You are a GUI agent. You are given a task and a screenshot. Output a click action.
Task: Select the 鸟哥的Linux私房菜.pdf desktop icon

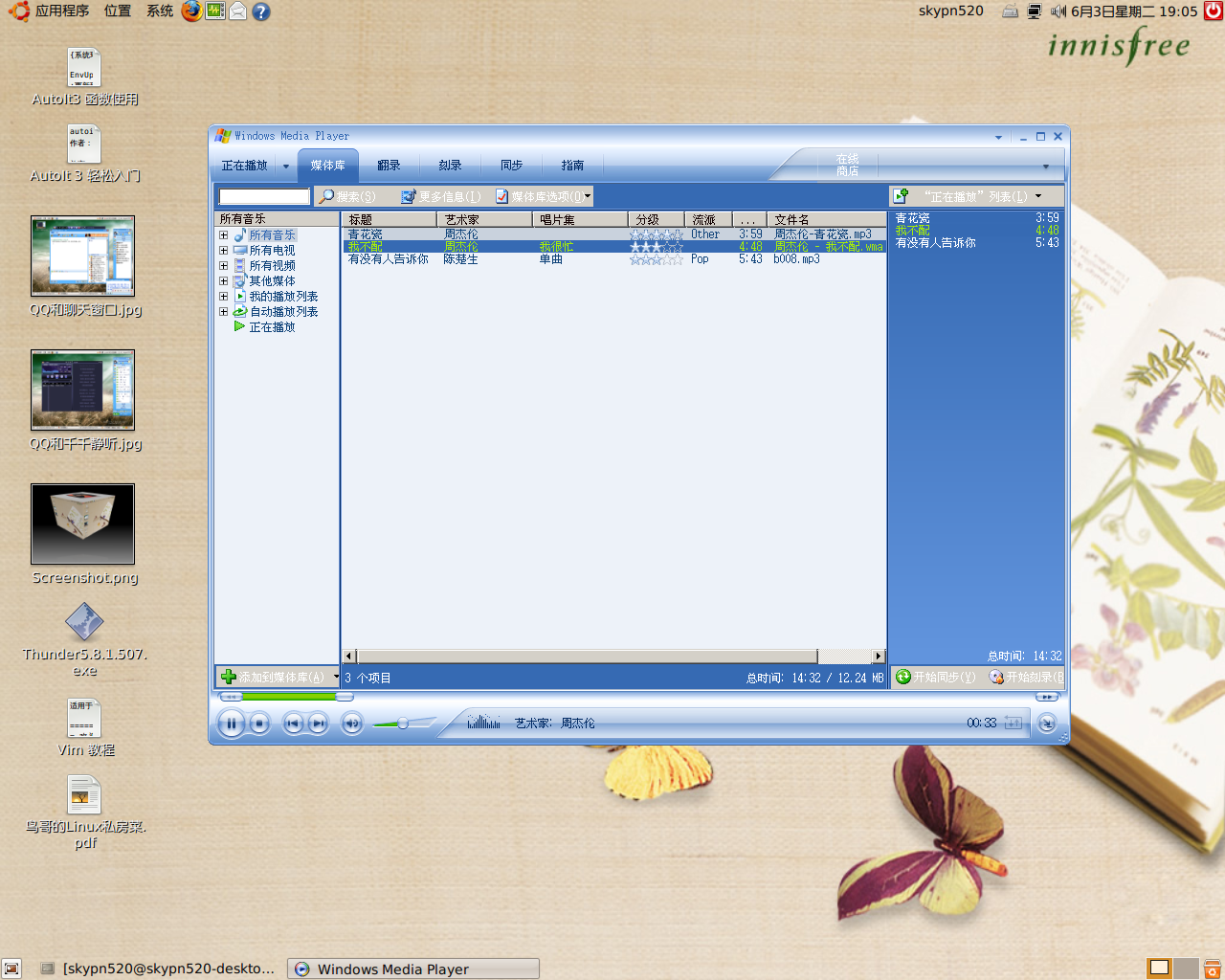click(x=84, y=795)
